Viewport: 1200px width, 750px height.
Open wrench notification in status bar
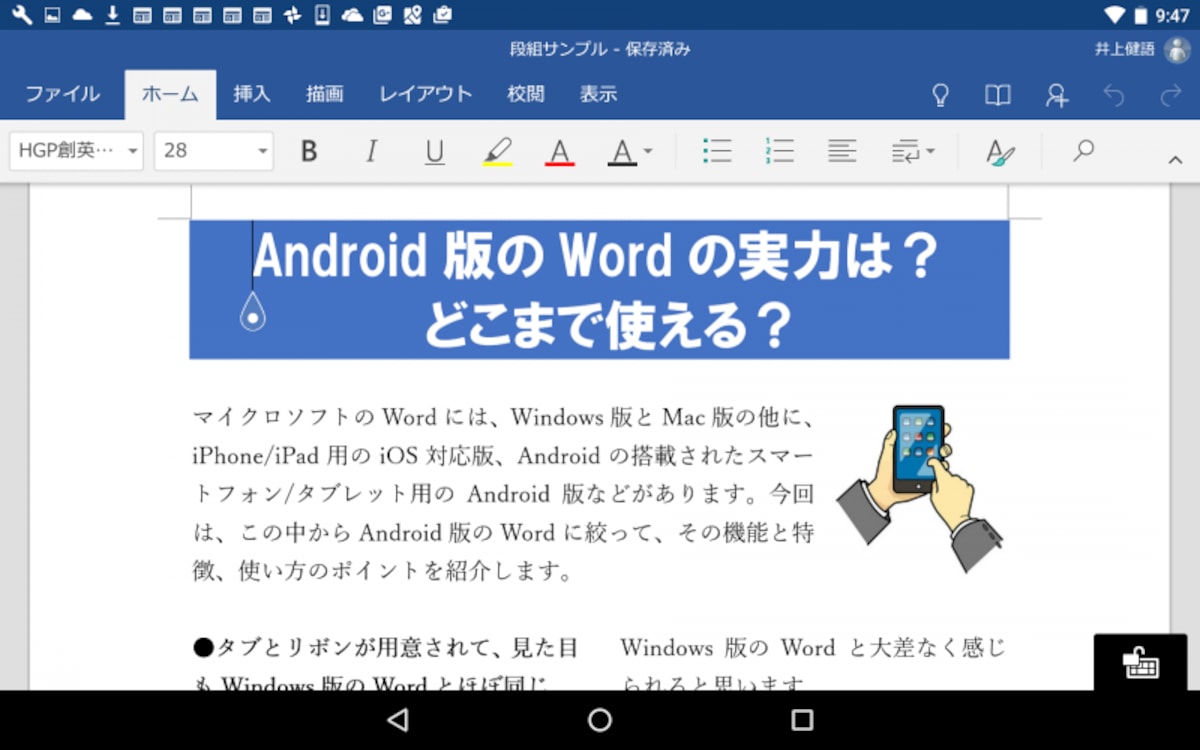coord(22,15)
